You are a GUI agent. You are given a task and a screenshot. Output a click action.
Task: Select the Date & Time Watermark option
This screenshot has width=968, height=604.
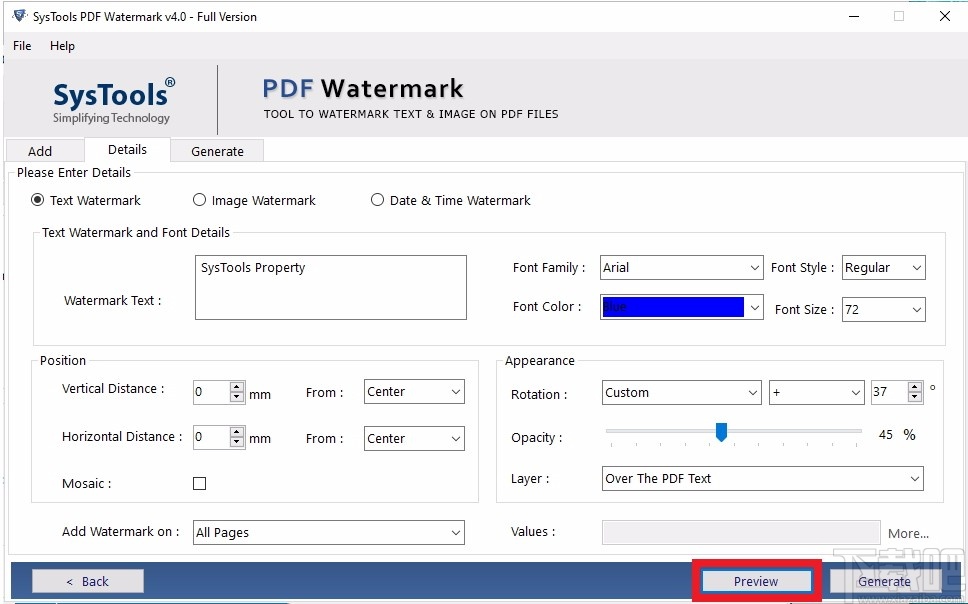[x=377, y=200]
